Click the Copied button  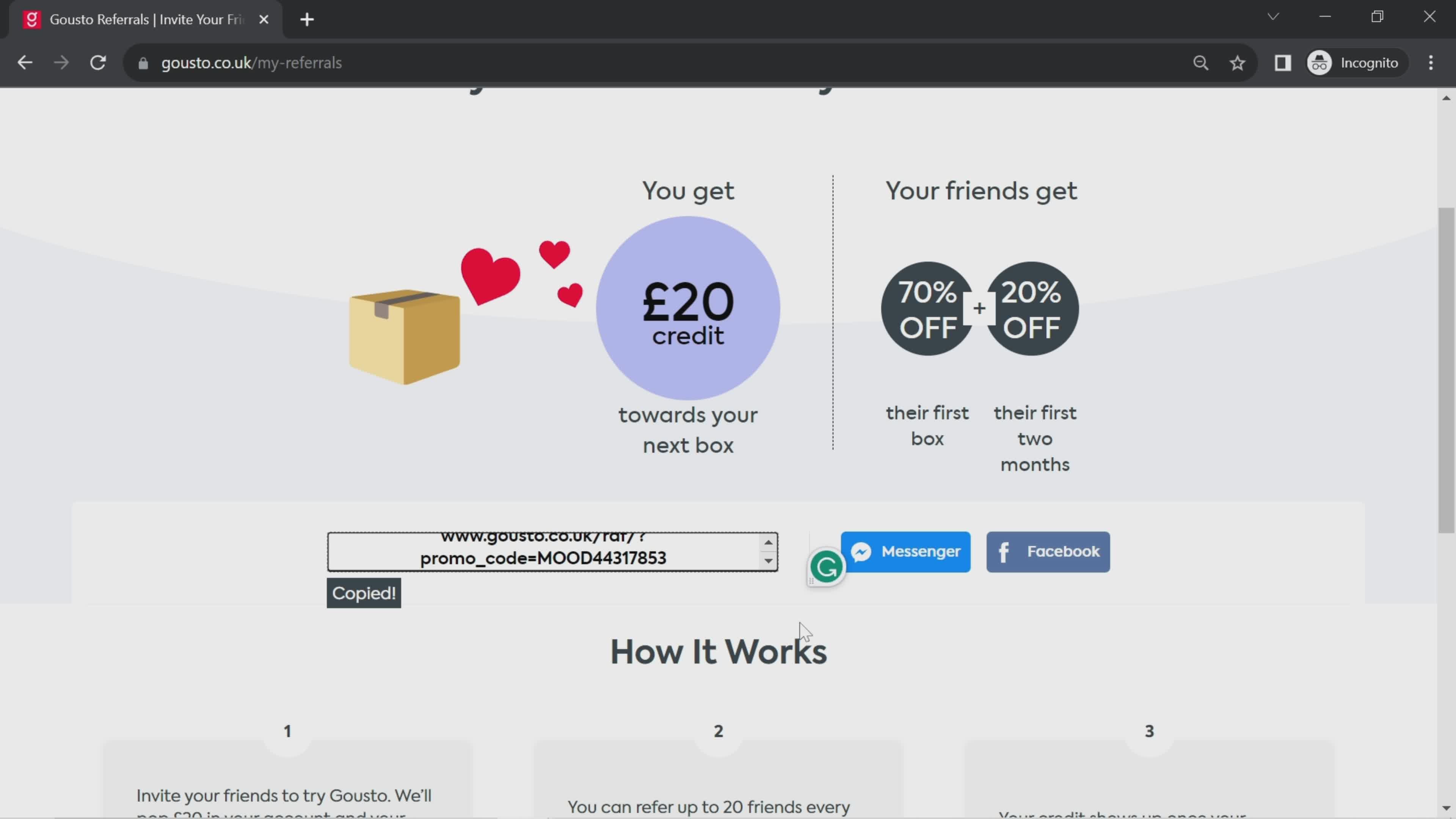click(364, 592)
